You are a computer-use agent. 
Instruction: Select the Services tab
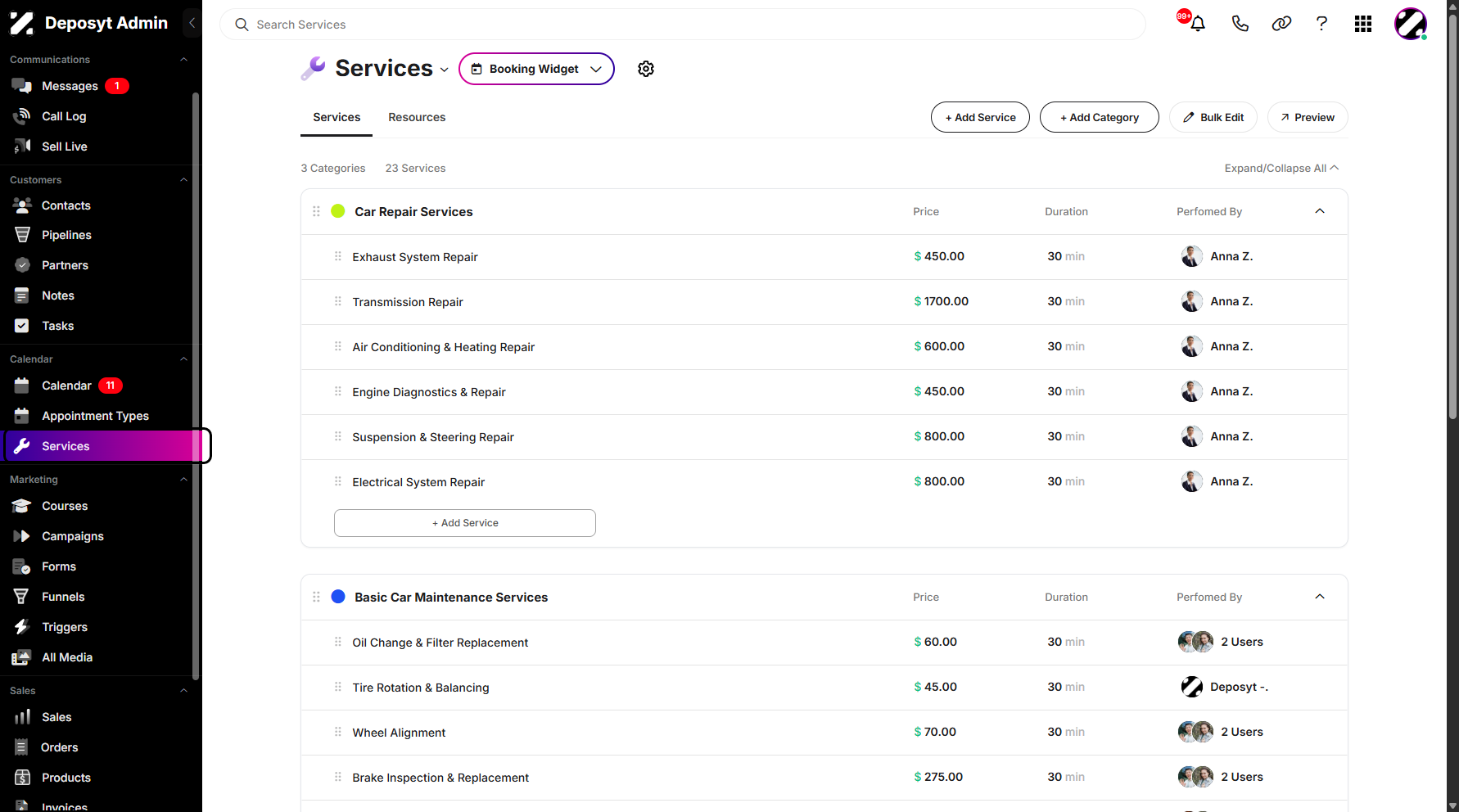click(x=337, y=117)
